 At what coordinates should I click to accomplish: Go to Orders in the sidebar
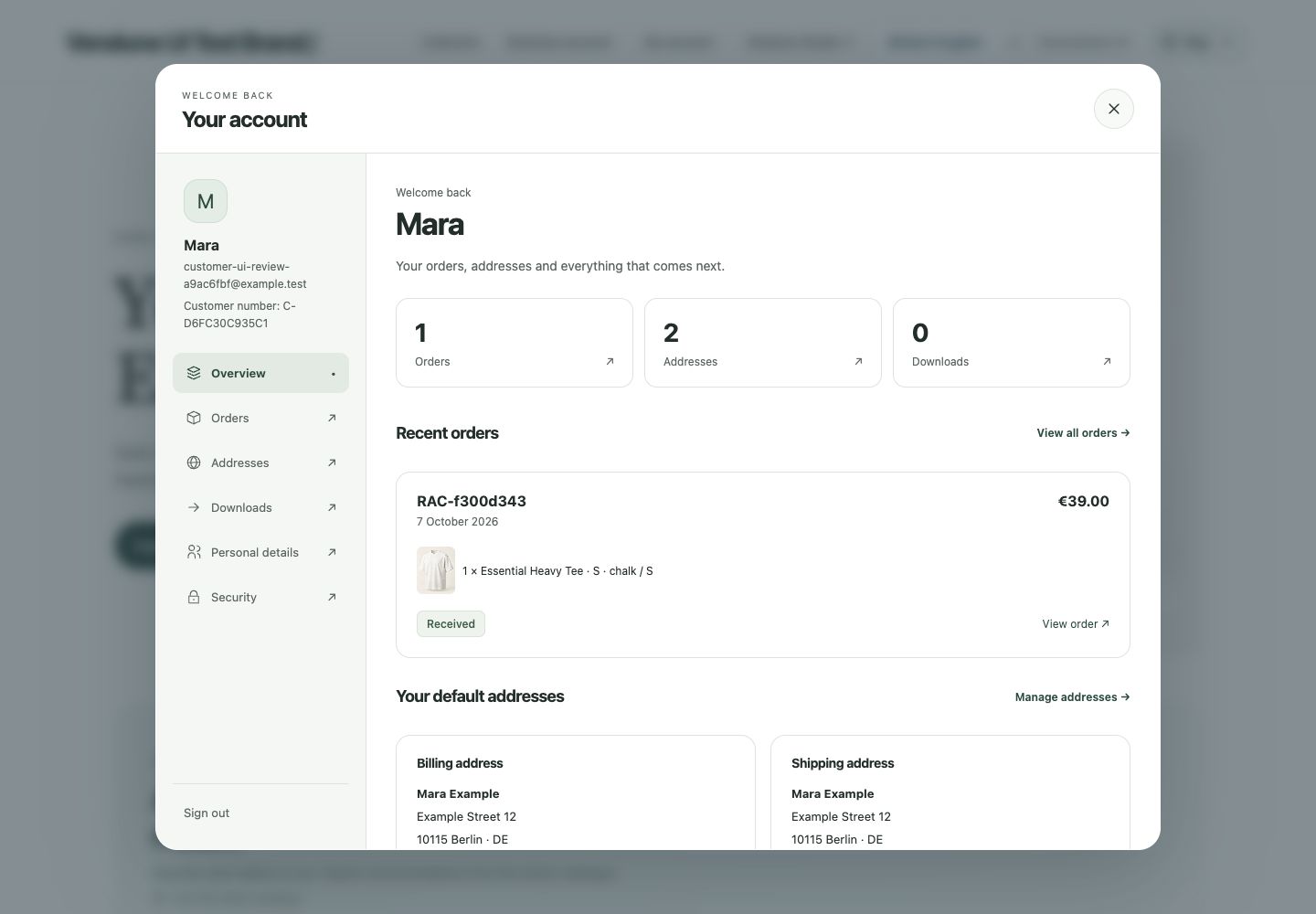coord(260,418)
